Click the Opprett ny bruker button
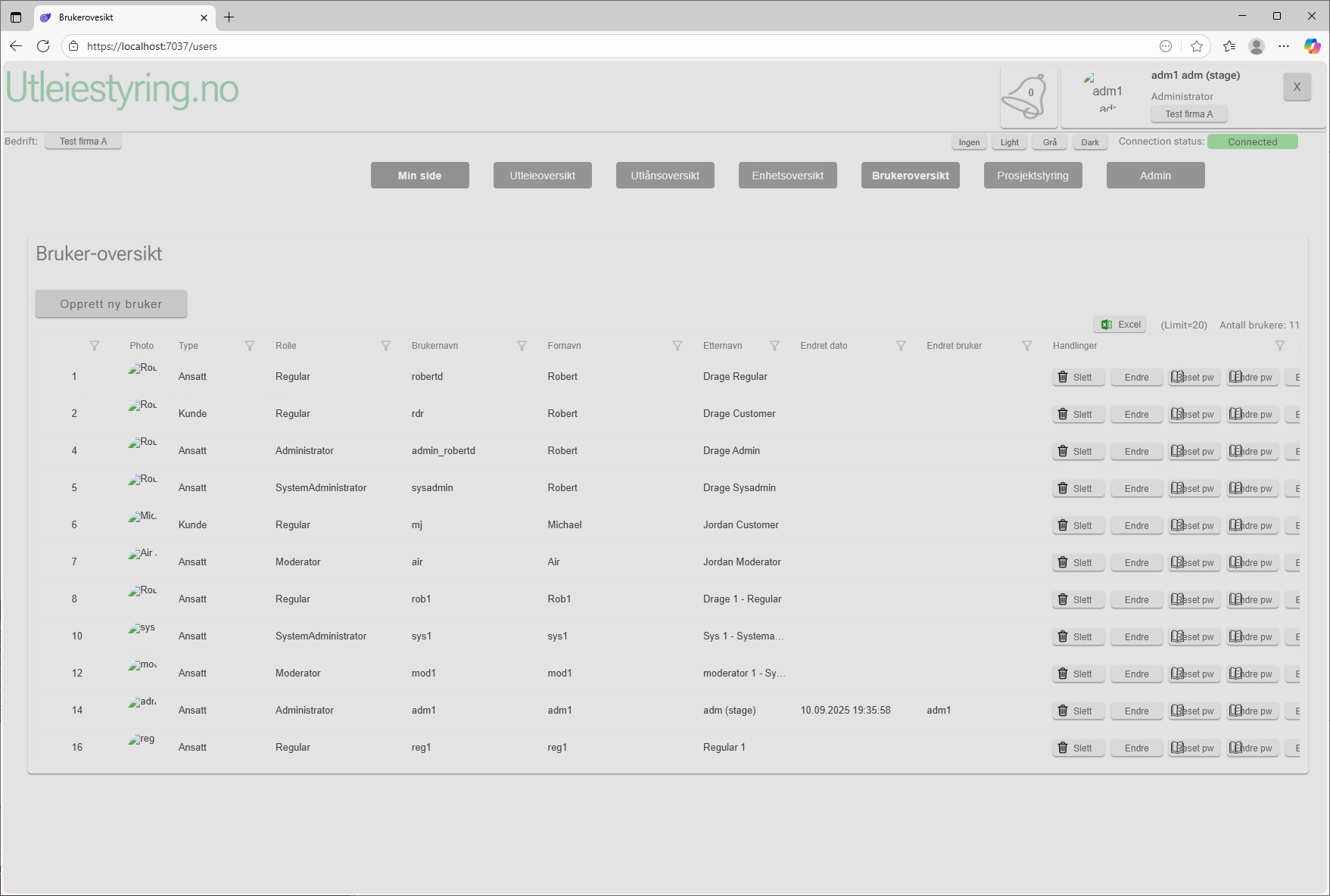This screenshot has height=896, width=1330. click(x=111, y=304)
